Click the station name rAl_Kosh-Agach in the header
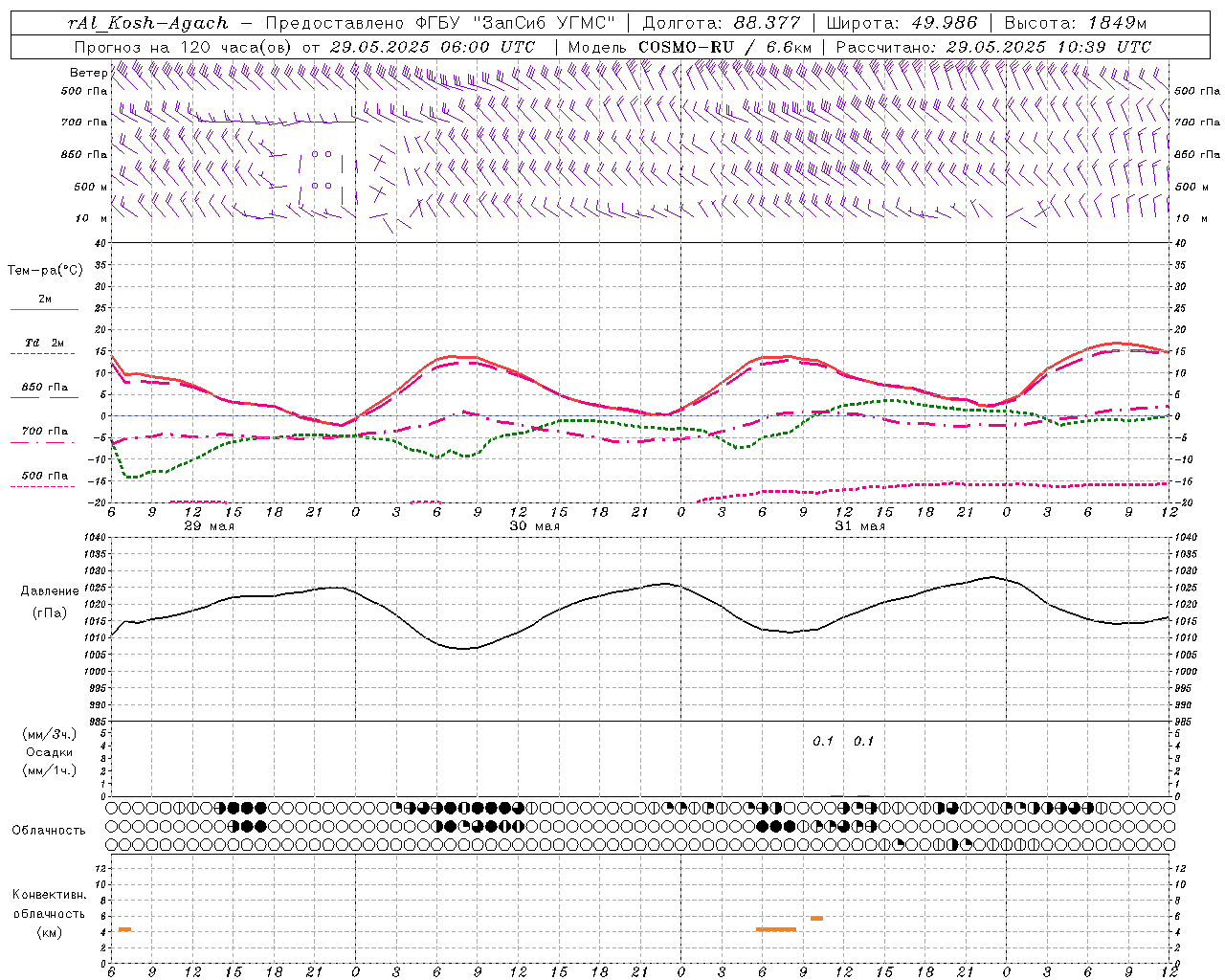 click(148, 23)
